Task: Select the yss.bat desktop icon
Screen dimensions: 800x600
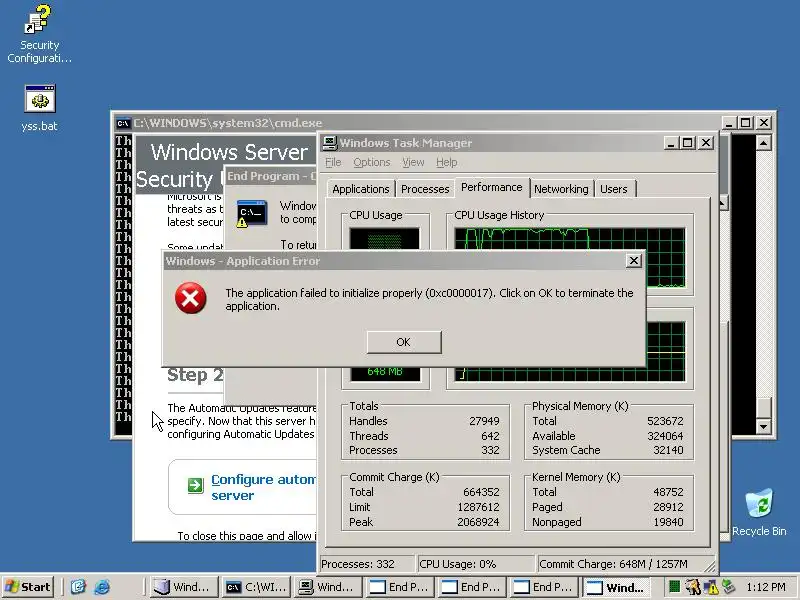Action: (x=39, y=108)
